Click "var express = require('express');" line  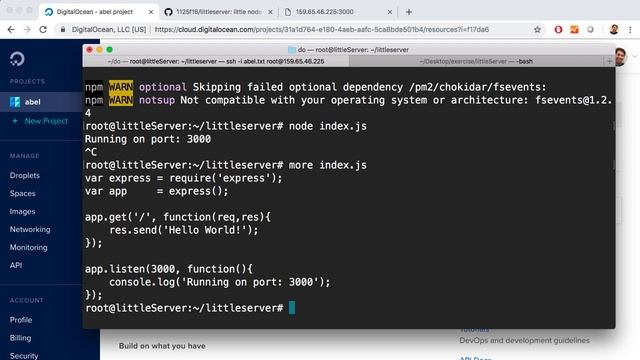point(184,178)
